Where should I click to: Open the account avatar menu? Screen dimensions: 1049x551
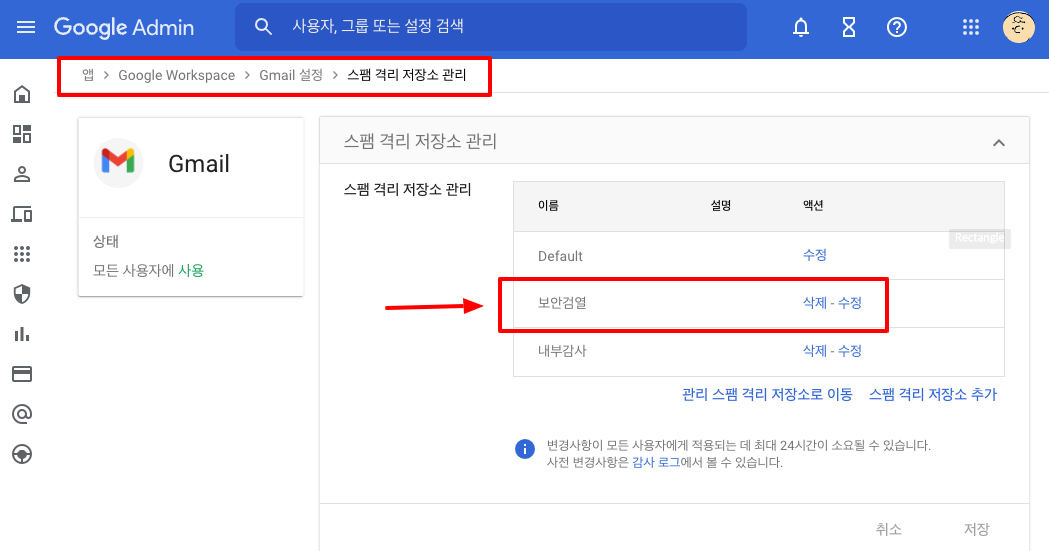pyautogui.click(x=1018, y=27)
